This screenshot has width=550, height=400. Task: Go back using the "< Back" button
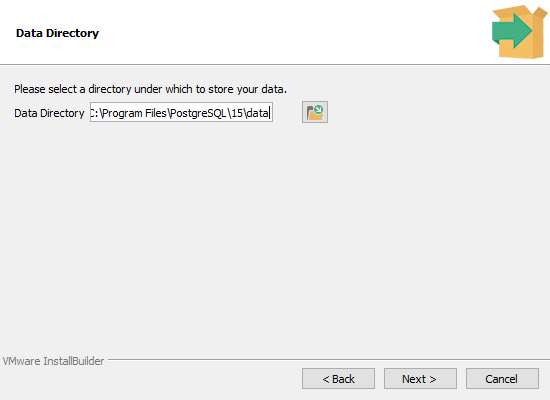(x=338, y=379)
